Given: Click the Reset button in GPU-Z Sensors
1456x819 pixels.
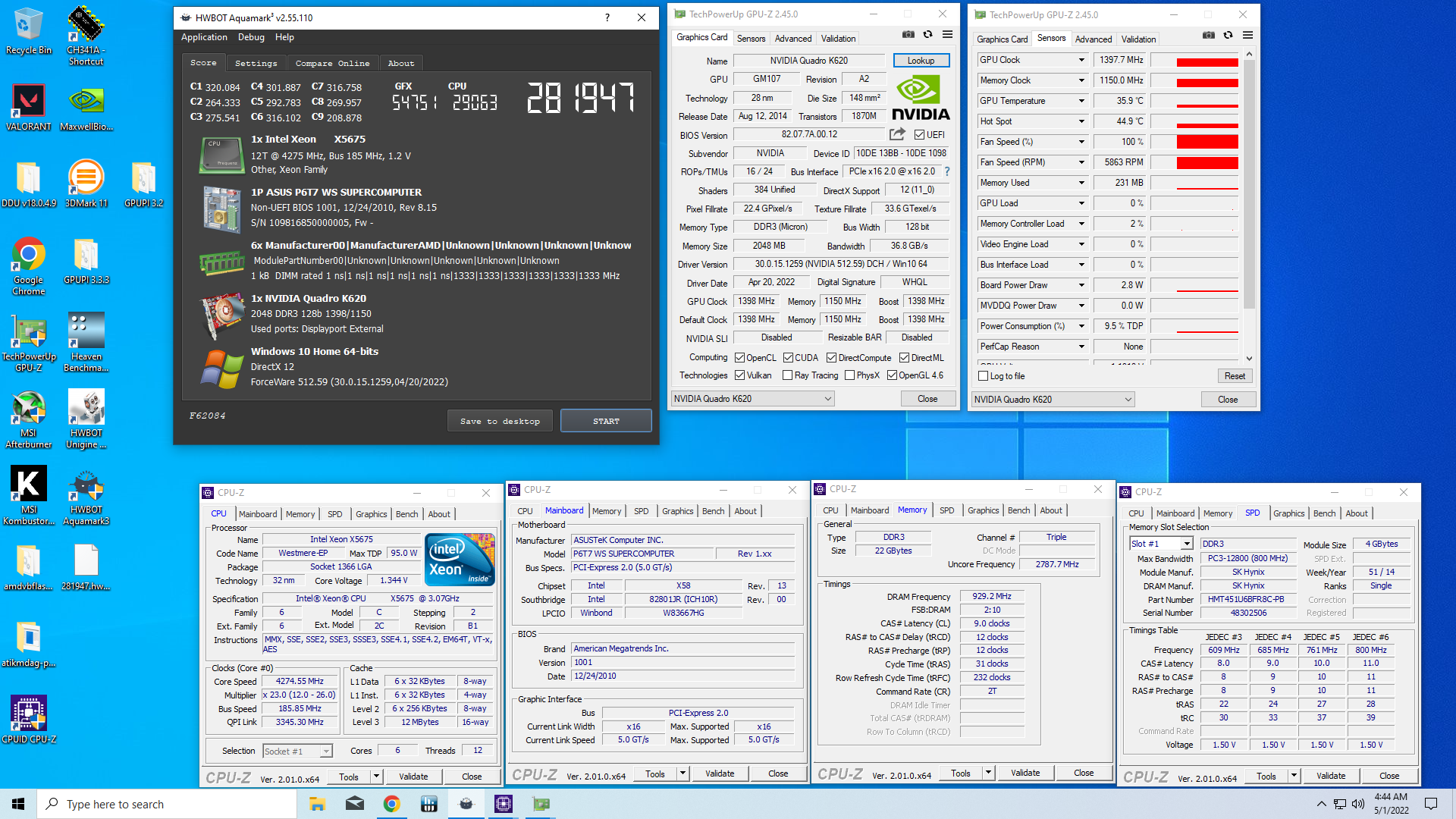Looking at the screenshot, I should [x=1235, y=376].
